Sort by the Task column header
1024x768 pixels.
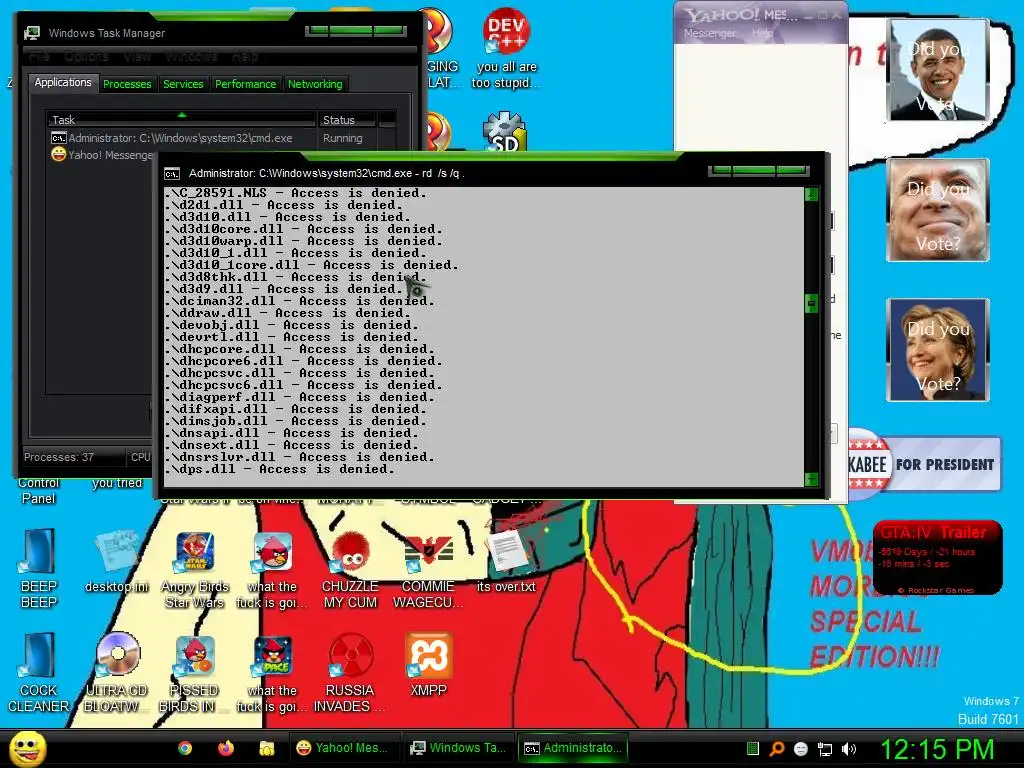pyautogui.click(x=182, y=120)
